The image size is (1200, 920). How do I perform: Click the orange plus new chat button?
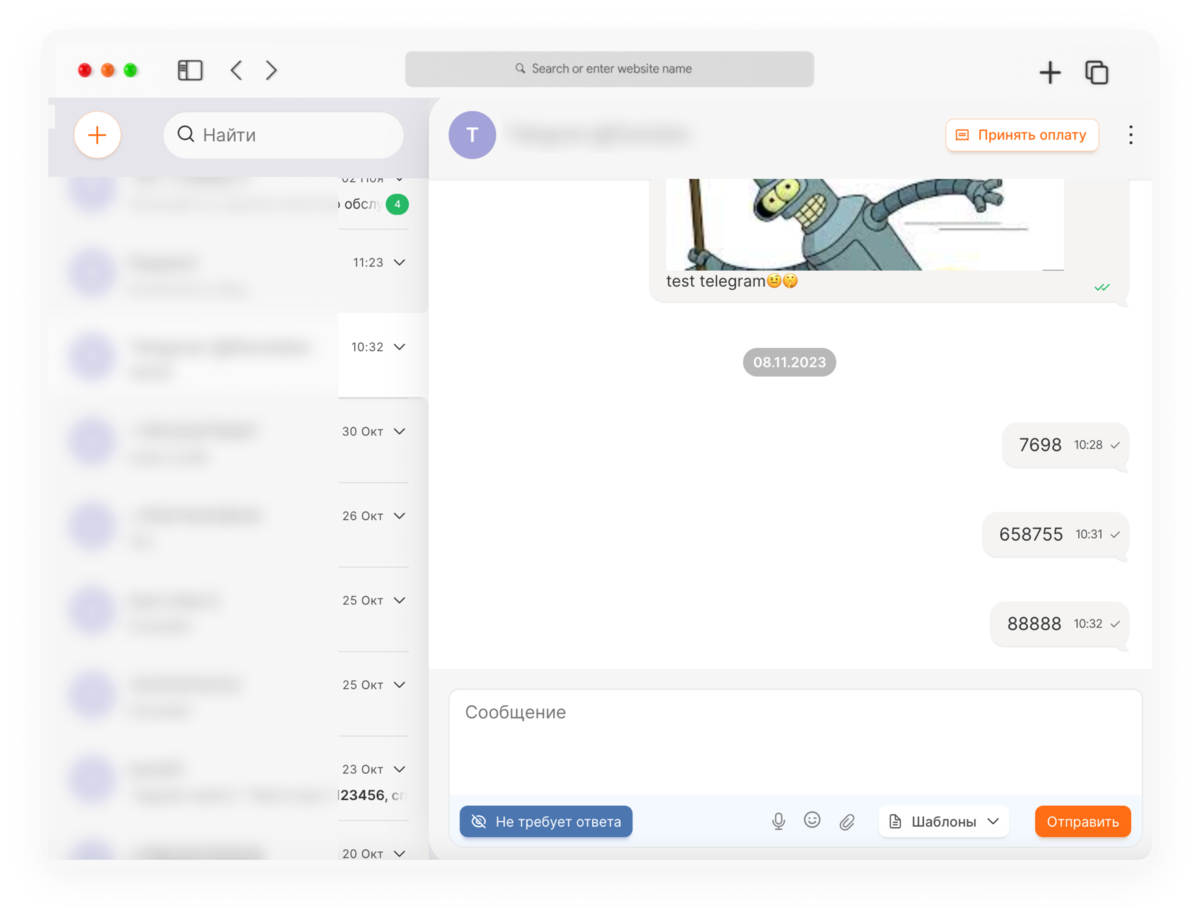(97, 135)
